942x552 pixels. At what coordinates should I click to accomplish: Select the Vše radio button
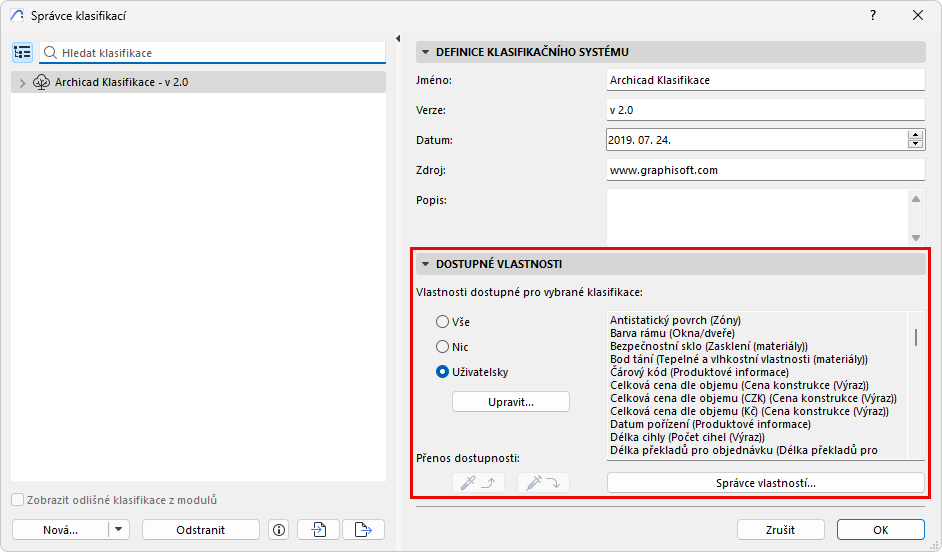[x=442, y=322]
